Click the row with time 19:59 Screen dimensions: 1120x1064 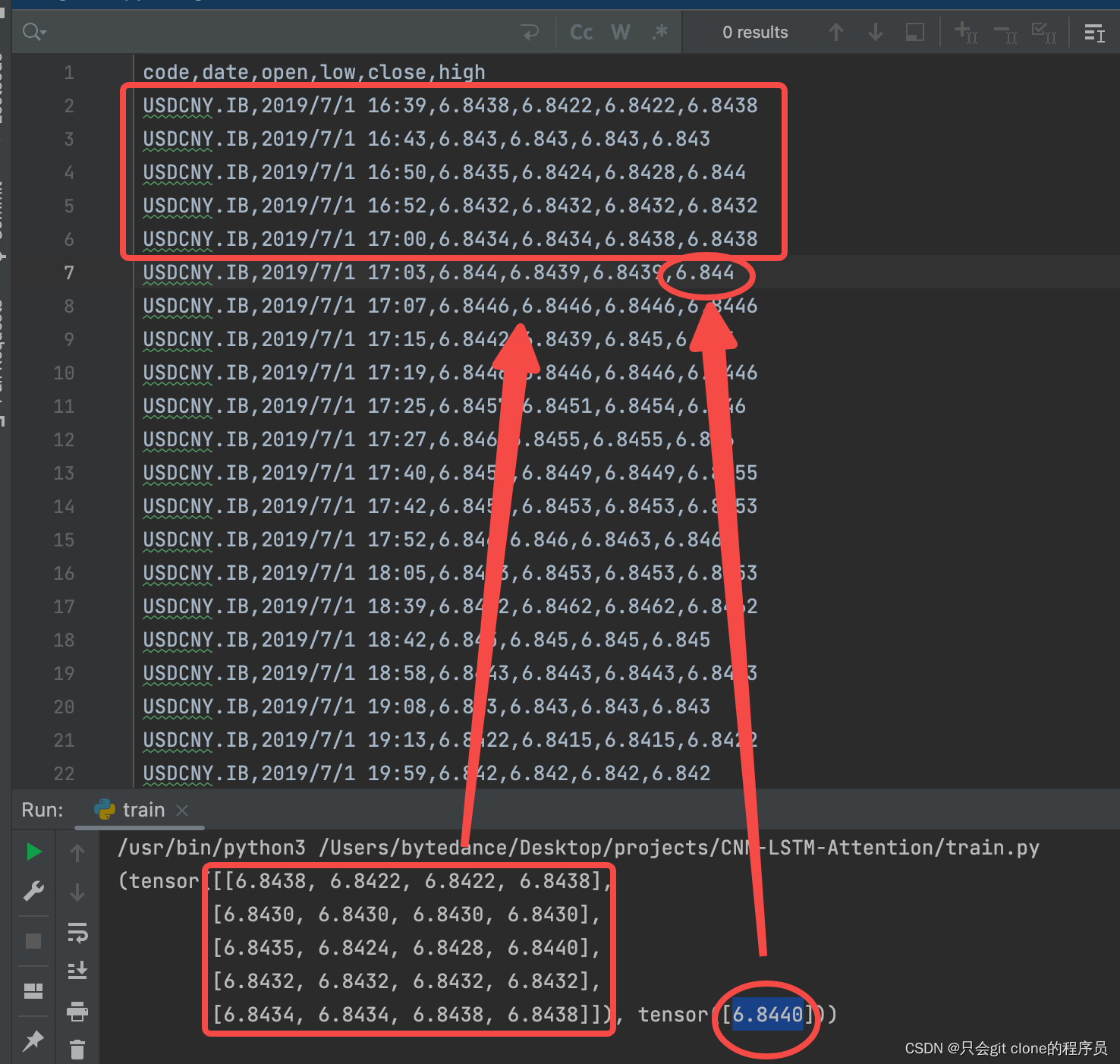coord(426,773)
